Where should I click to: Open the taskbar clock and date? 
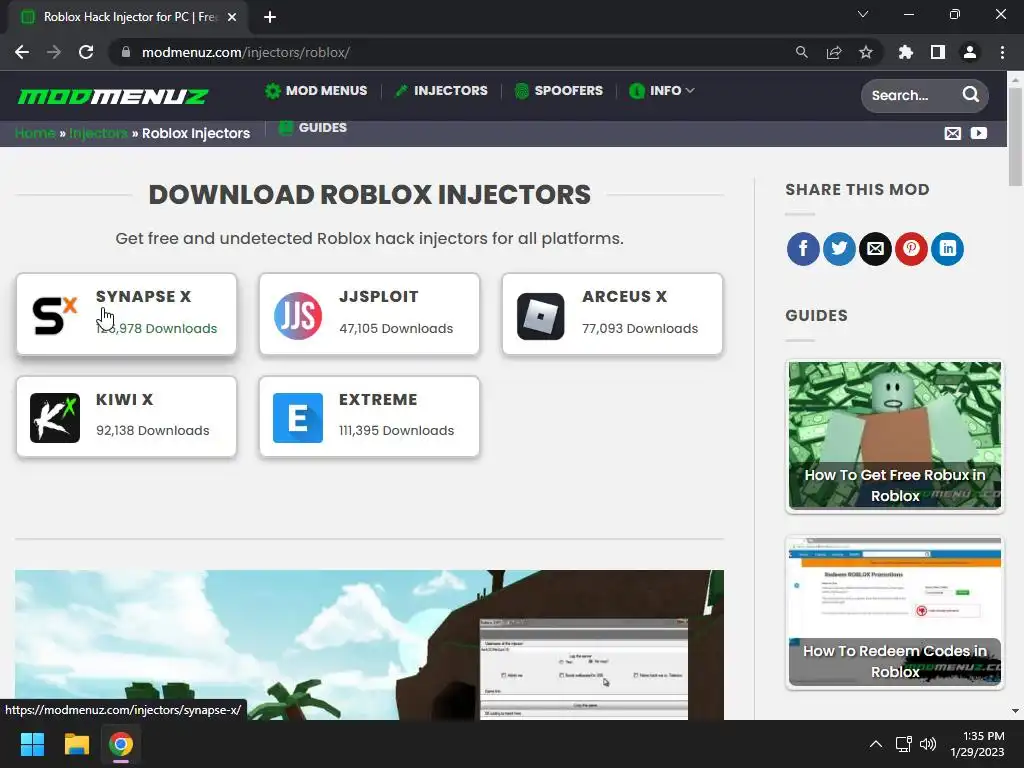(977, 744)
